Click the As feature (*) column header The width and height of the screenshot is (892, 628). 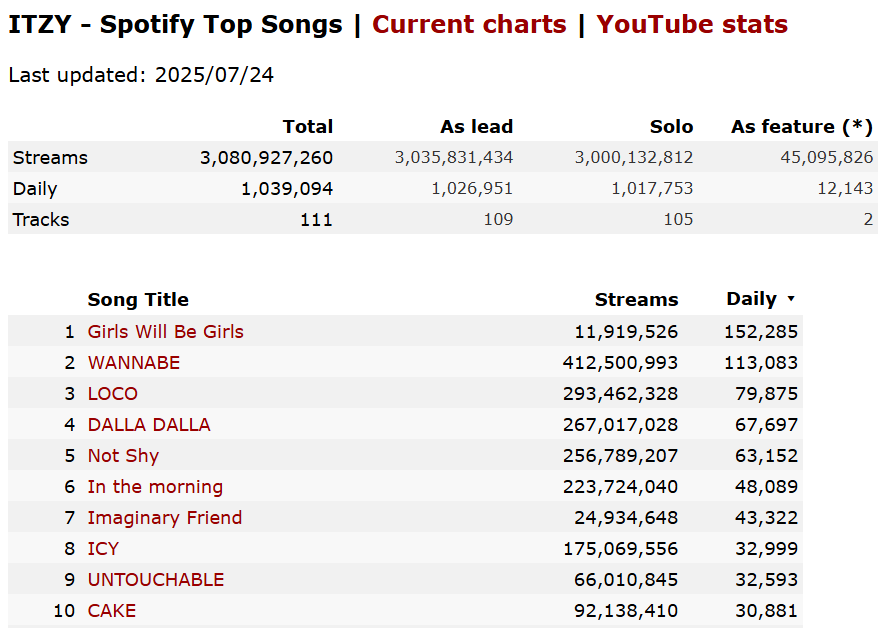pyautogui.click(x=802, y=126)
